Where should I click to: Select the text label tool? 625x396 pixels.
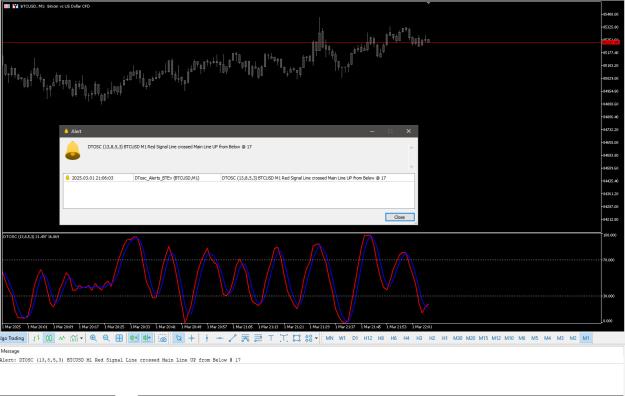(x=283, y=338)
